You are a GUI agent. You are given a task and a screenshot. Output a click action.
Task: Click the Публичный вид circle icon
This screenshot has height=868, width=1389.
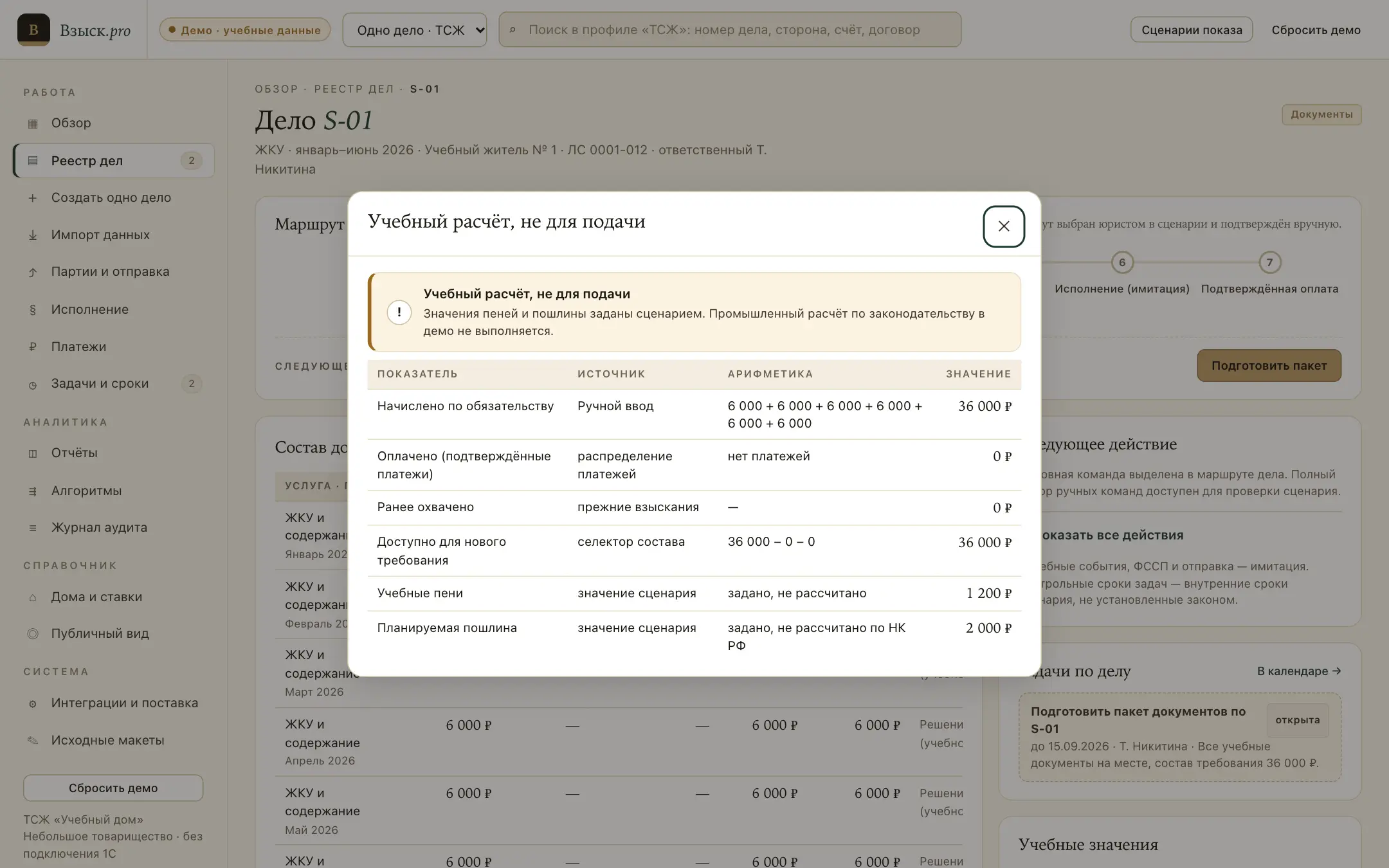click(x=33, y=634)
